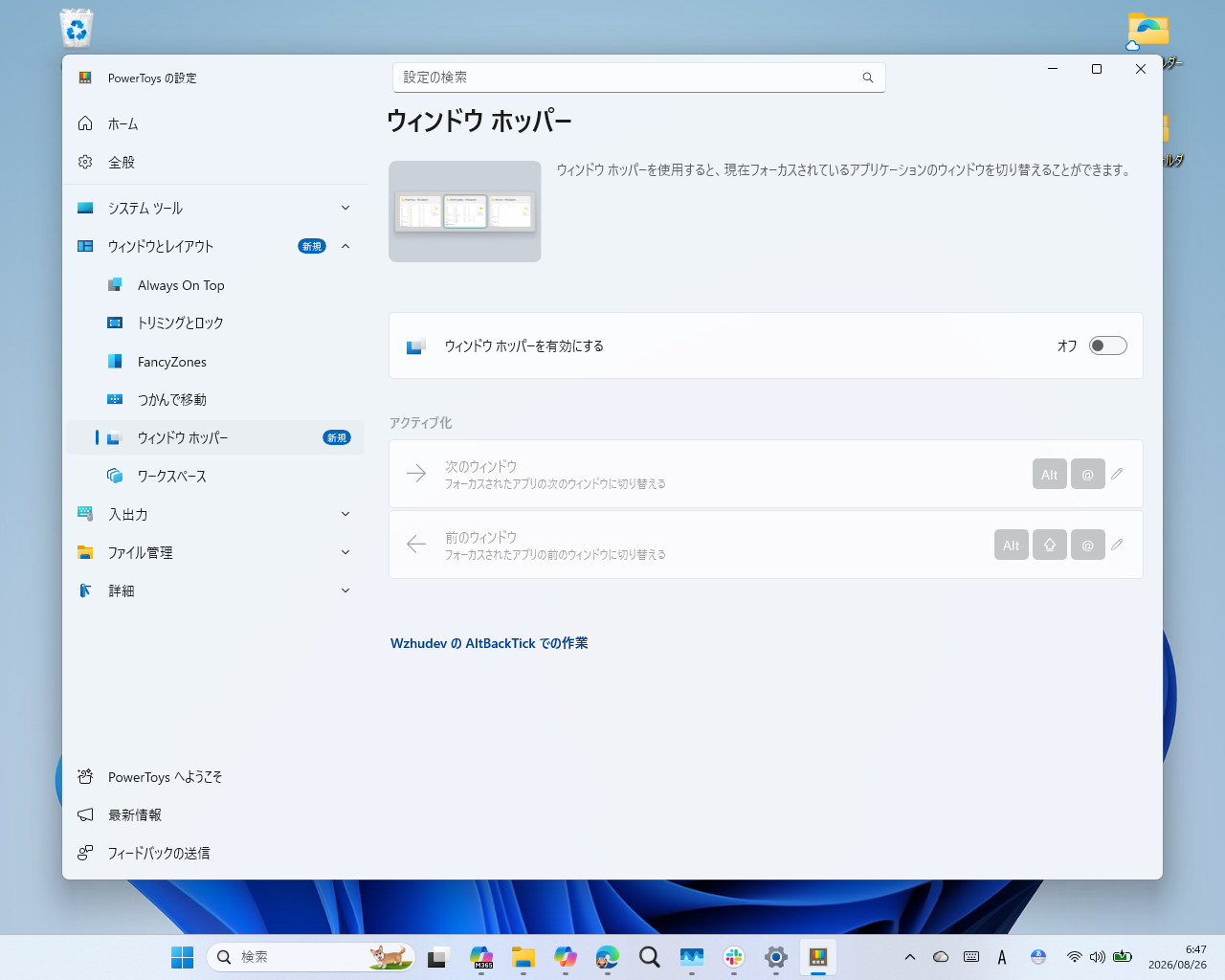Click 前のウィンドウ left arrow icon
The width and height of the screenshot is (1225, 980).
coord(416,544)
